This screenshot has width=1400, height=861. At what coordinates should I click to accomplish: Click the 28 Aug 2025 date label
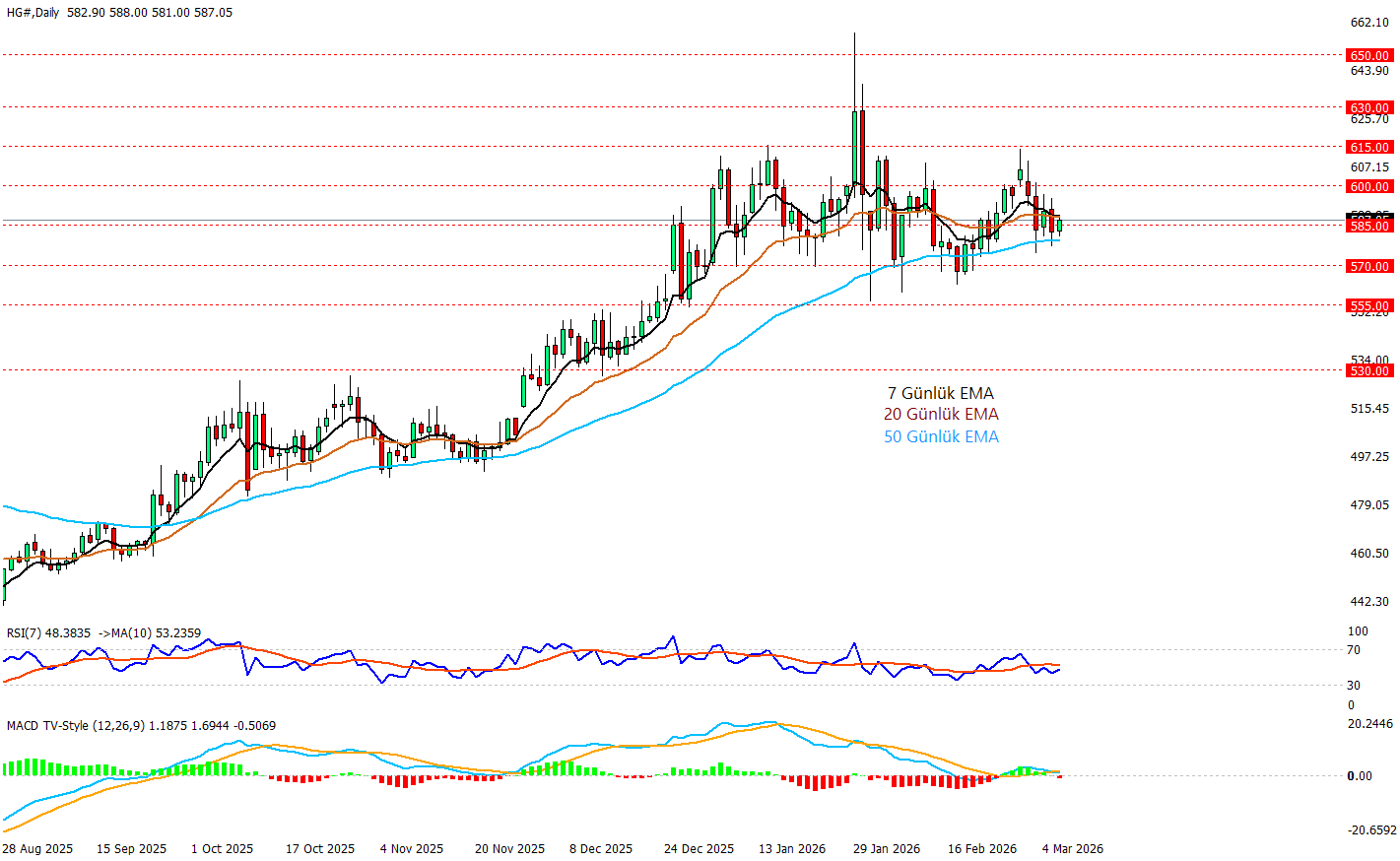click(x=37, y=849)
